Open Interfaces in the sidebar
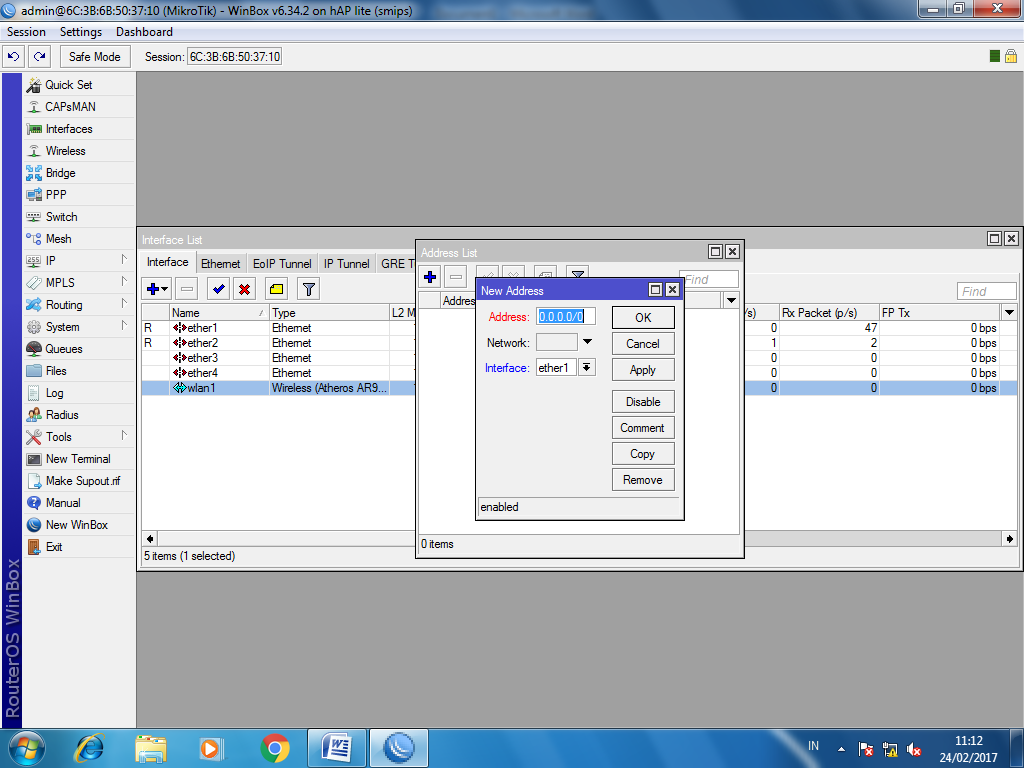 coord(79,129)
